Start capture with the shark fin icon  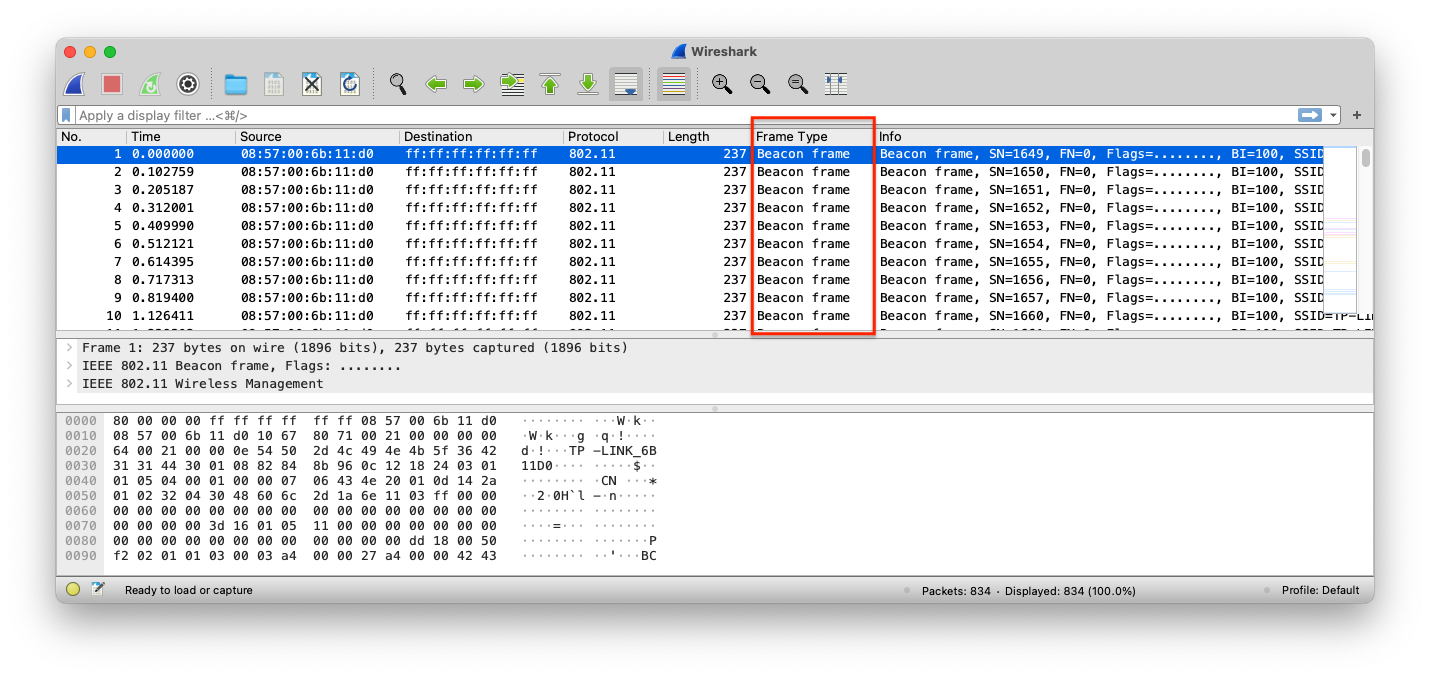75,84
